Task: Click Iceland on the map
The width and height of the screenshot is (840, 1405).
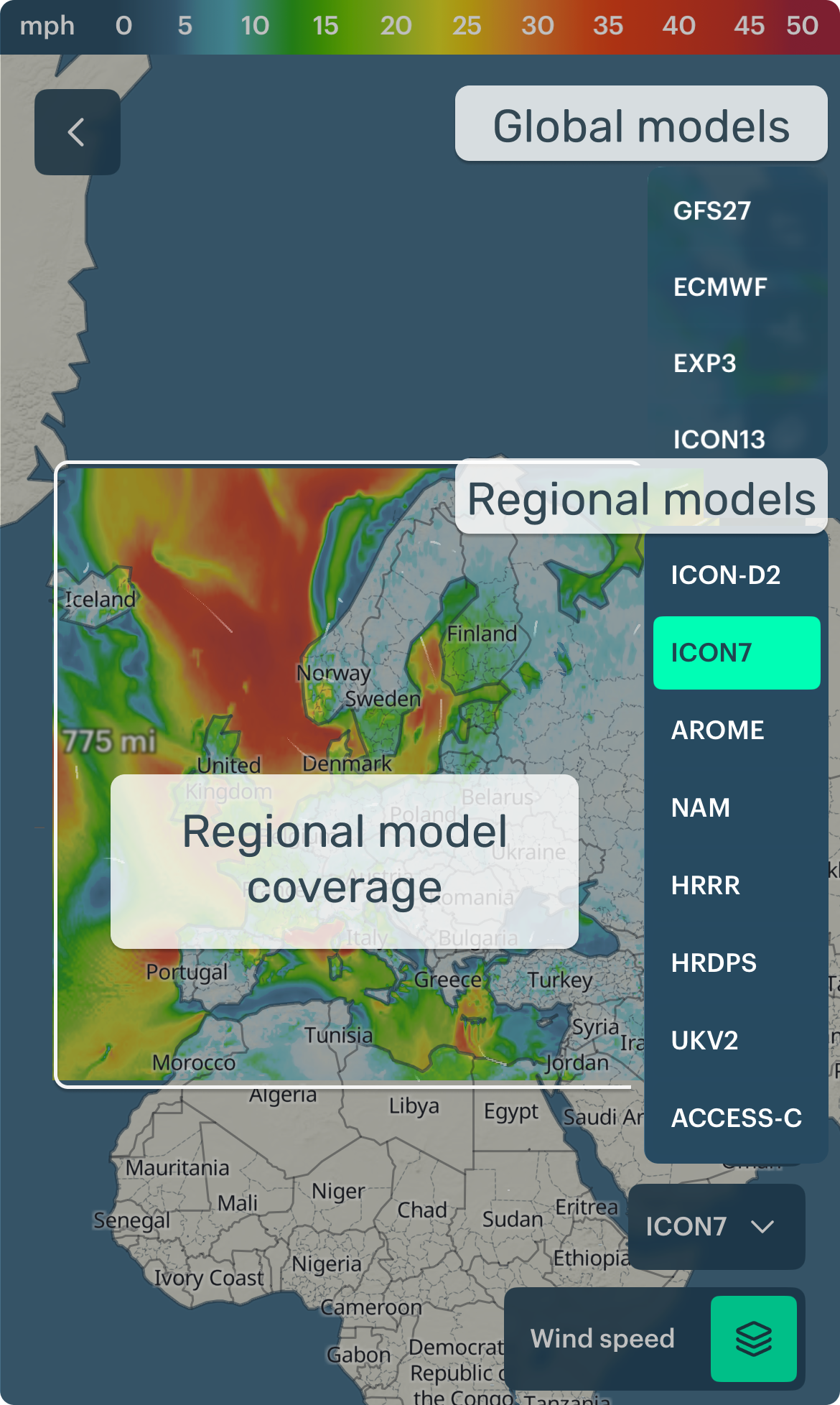Action: click(101, 599)
